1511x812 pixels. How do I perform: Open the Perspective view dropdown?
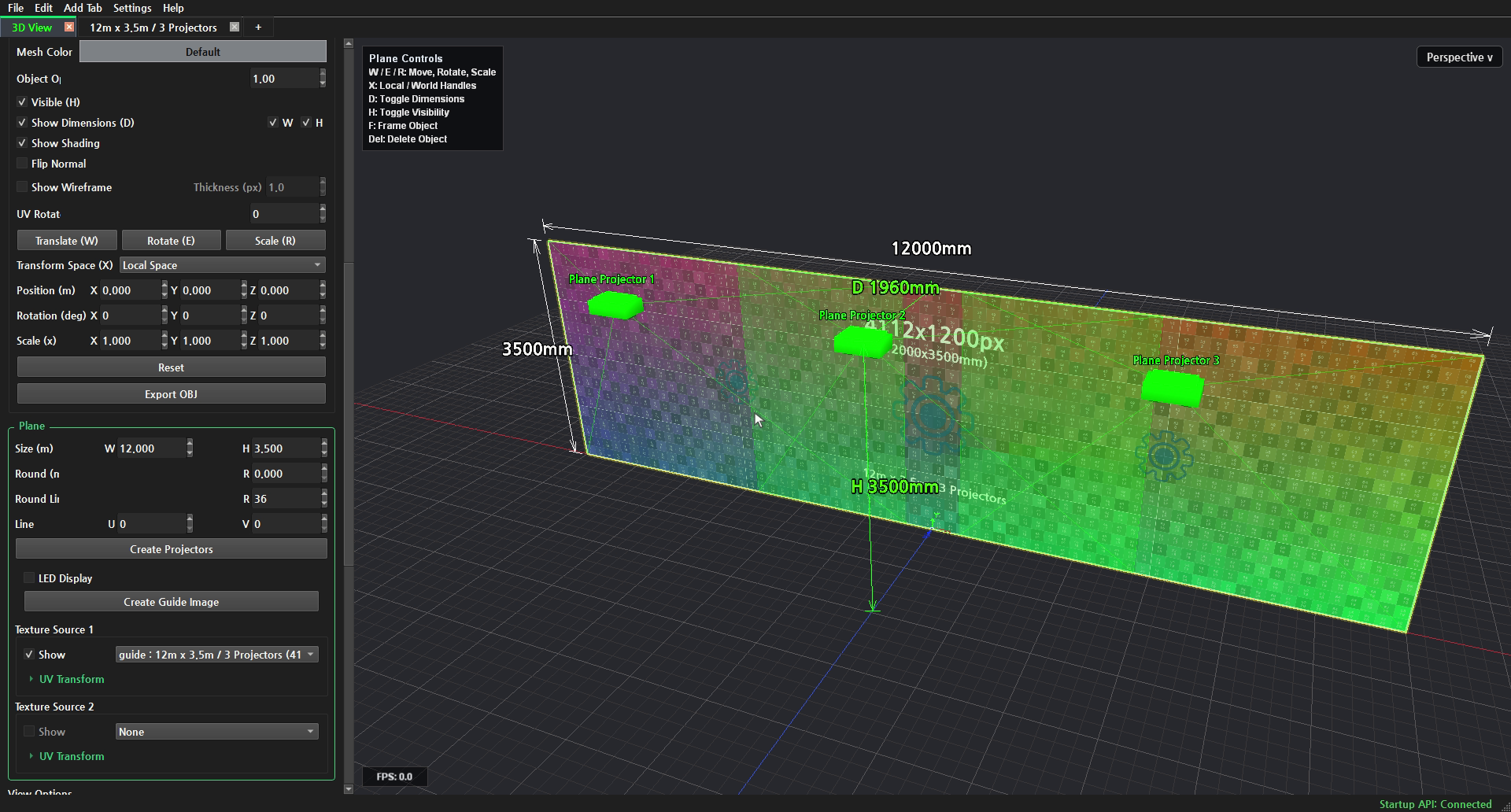1459,57
